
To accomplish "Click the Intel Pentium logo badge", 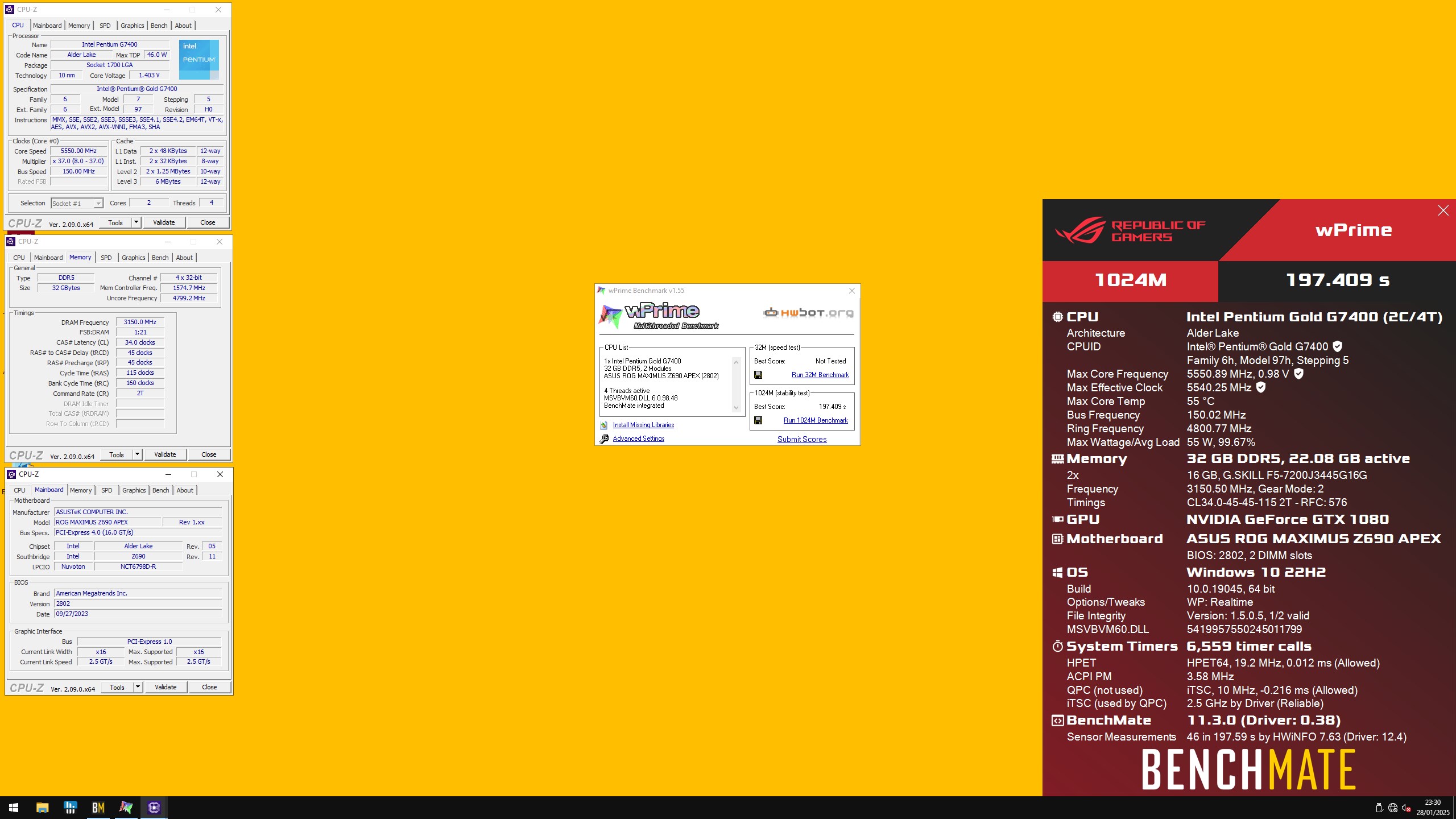I will [x=199, y=59].
